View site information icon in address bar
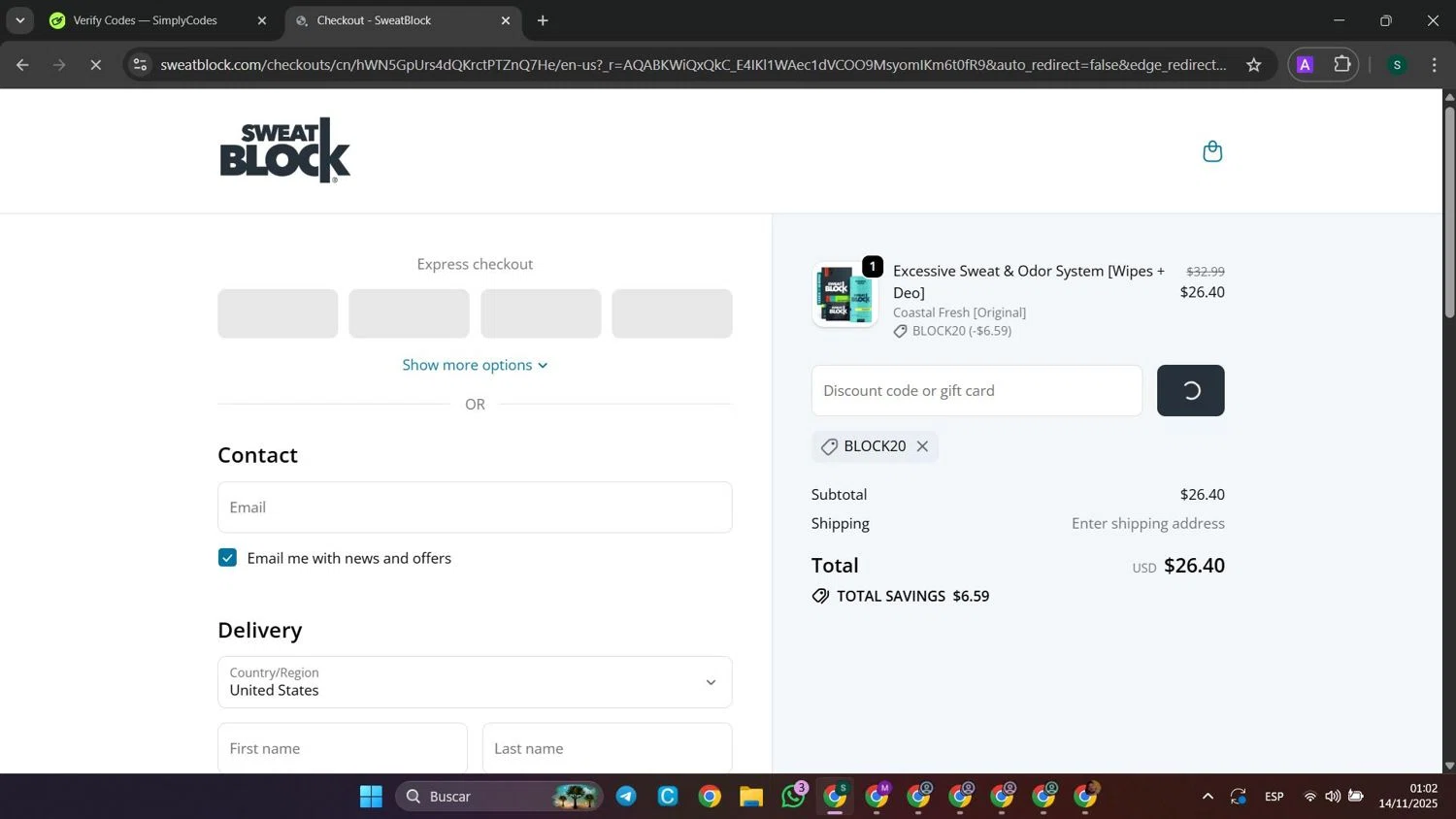The image size is (1456, 819). (x=140, y=65)
